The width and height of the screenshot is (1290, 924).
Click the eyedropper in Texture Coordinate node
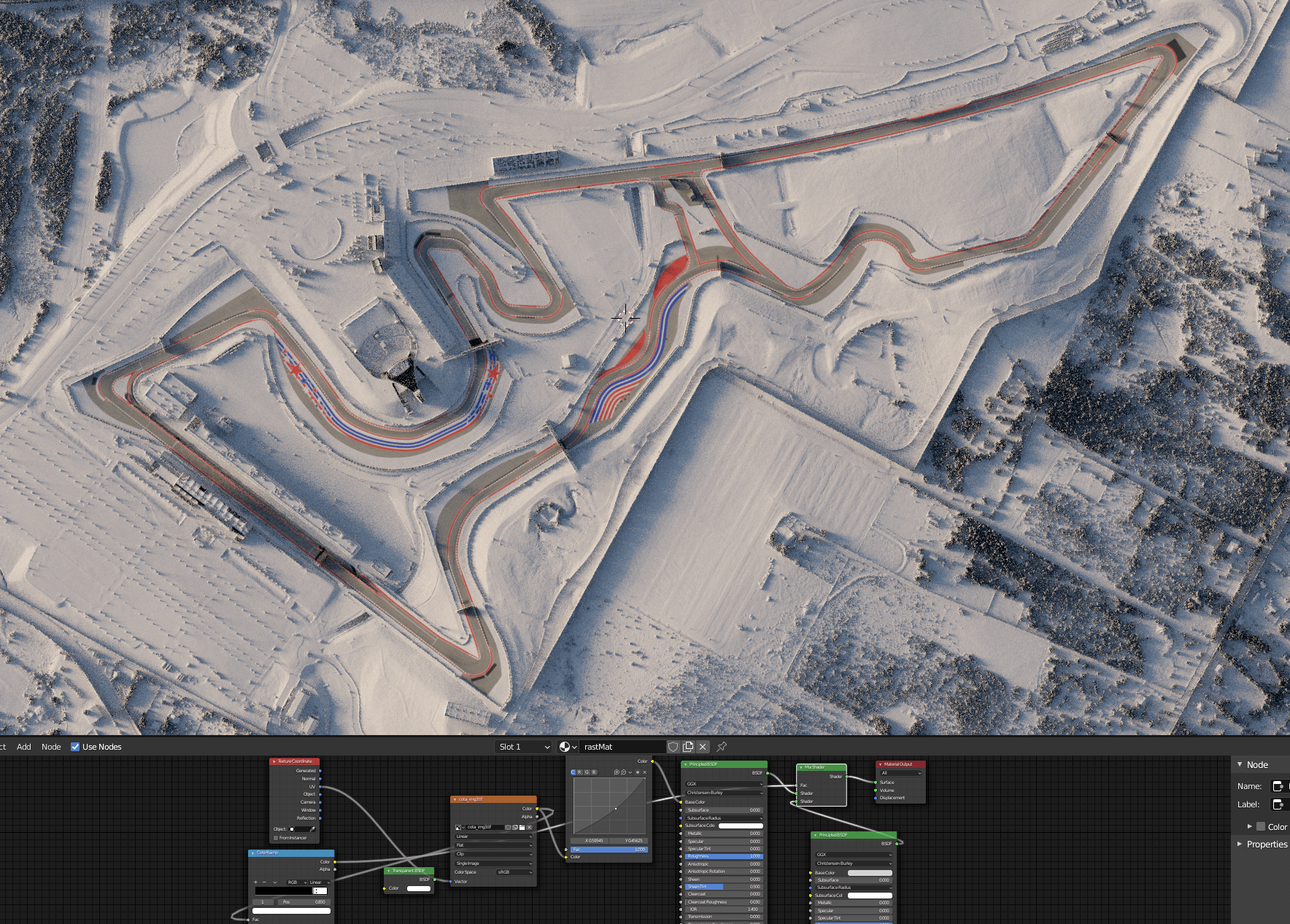313,829
